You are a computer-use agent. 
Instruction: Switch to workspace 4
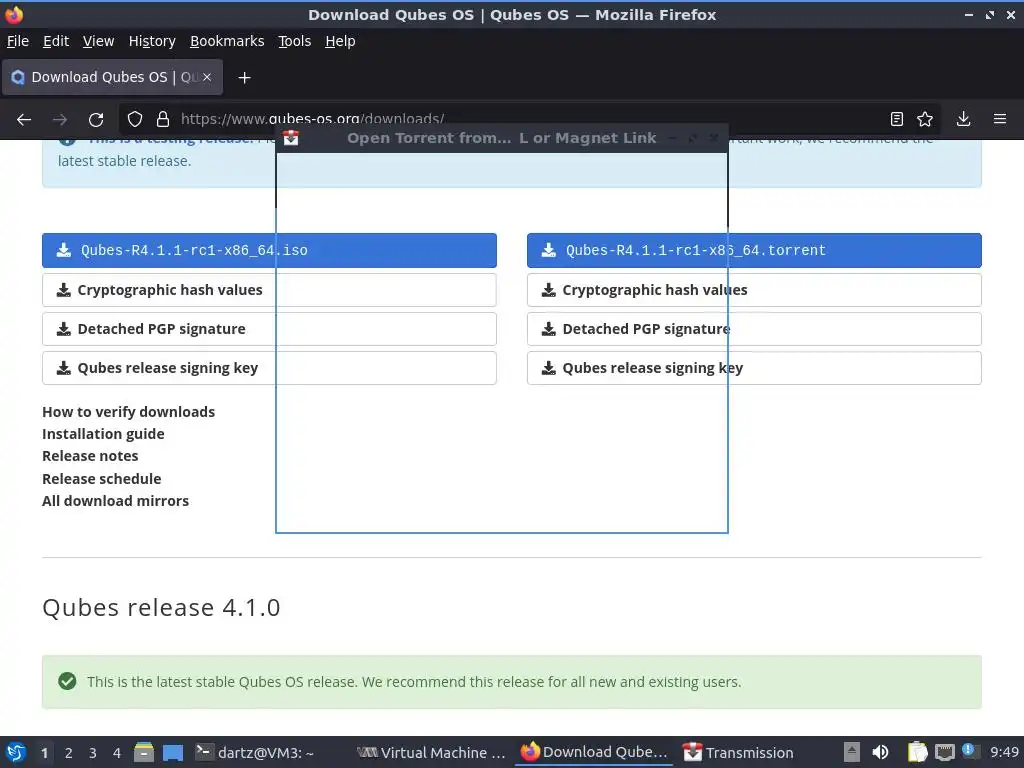pyautogui.click(x=117, y=753)
